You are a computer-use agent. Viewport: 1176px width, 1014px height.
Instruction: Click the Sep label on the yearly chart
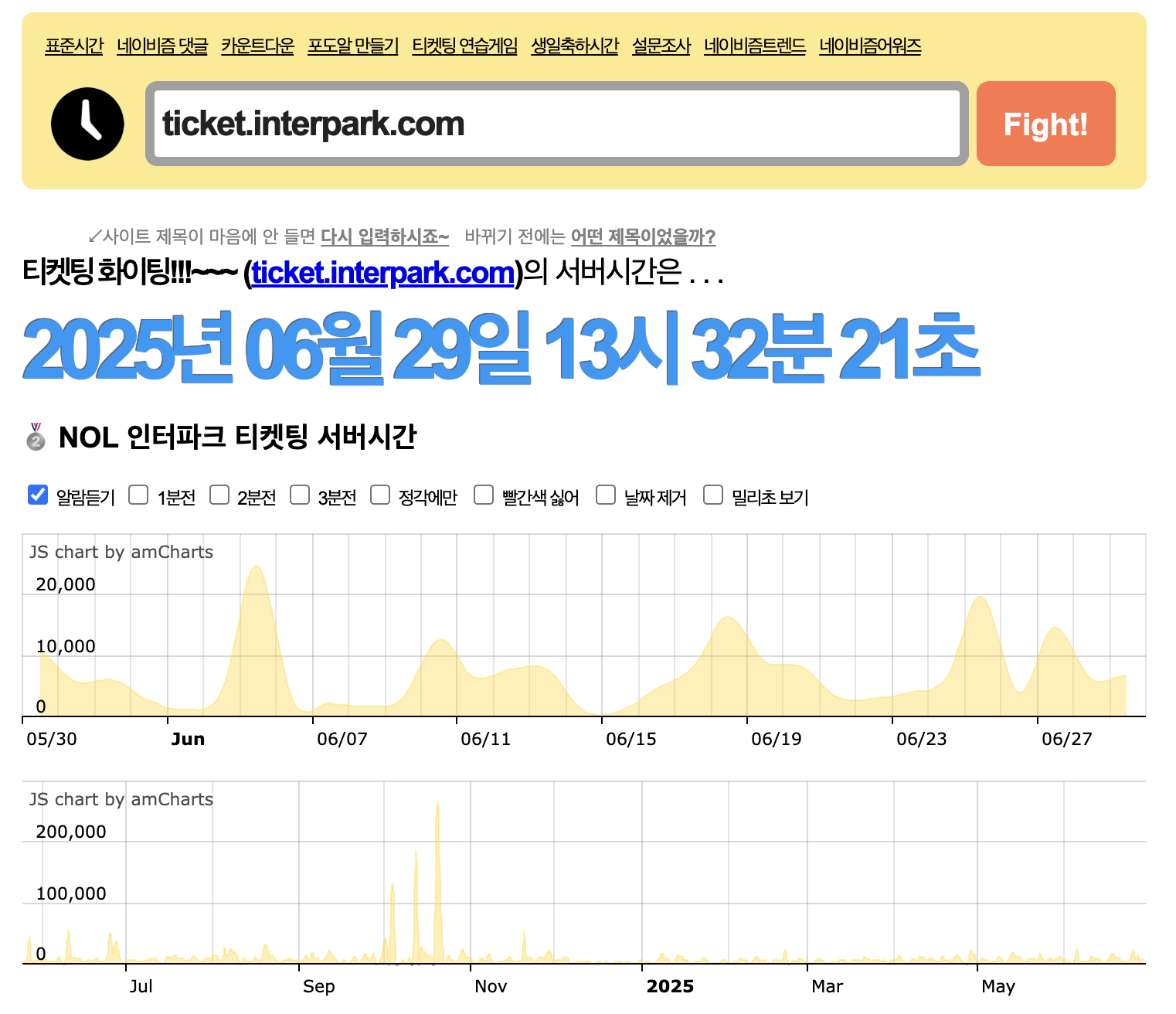click(319, 986)
